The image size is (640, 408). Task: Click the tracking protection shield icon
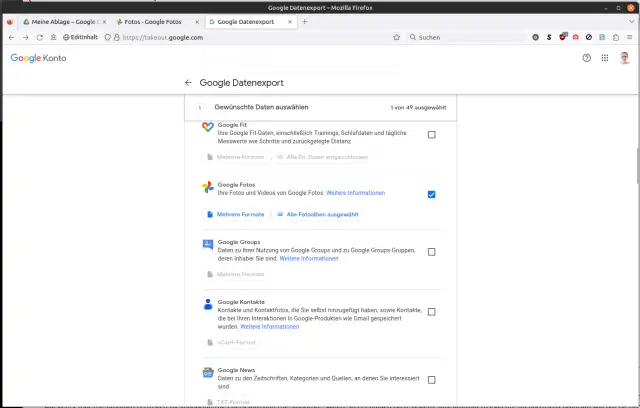click(x=108, y=37)
